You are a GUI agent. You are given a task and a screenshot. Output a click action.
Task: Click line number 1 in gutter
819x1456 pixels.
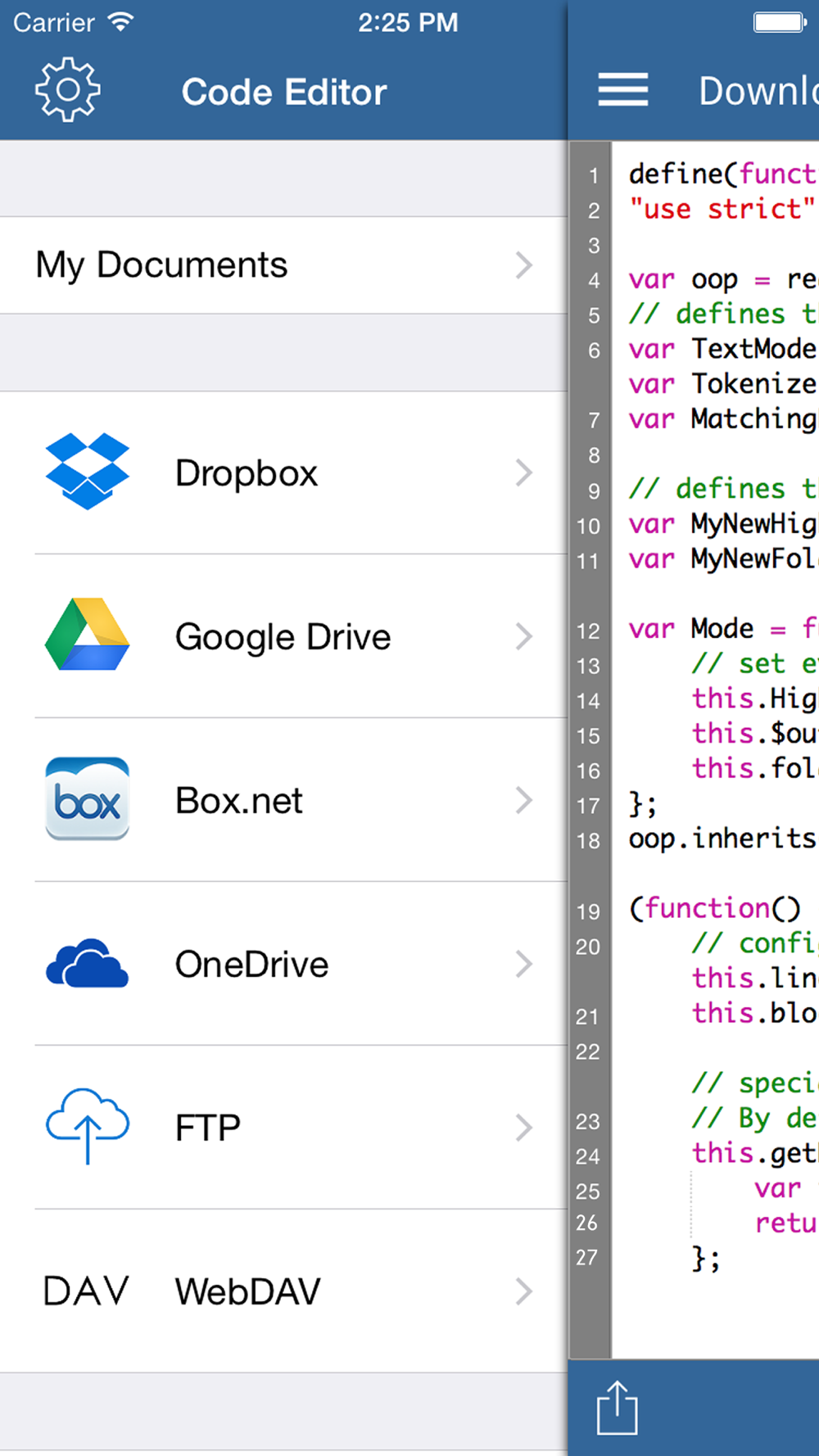[594, 175]
